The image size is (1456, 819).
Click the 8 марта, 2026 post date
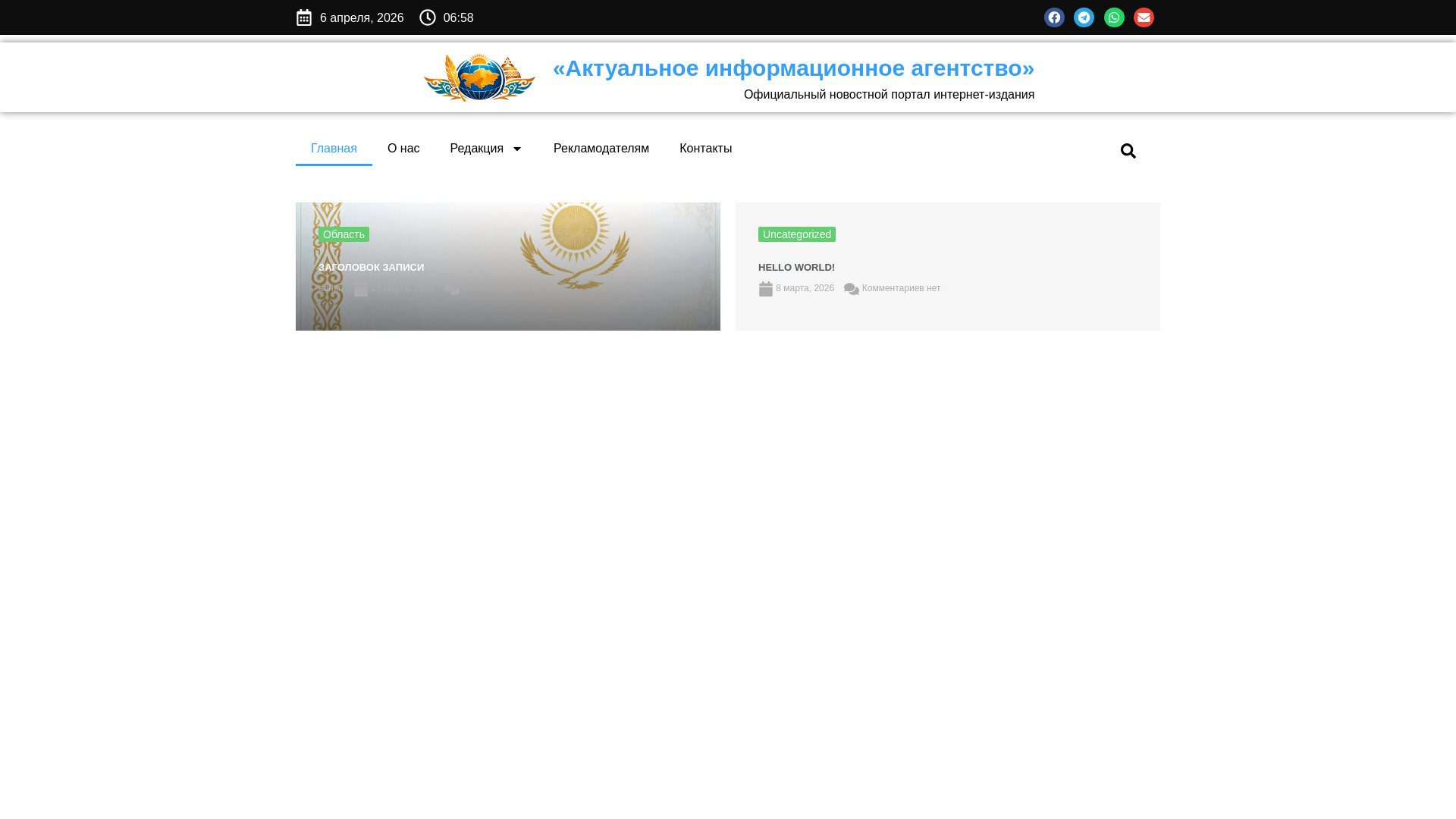click(805, 288)
